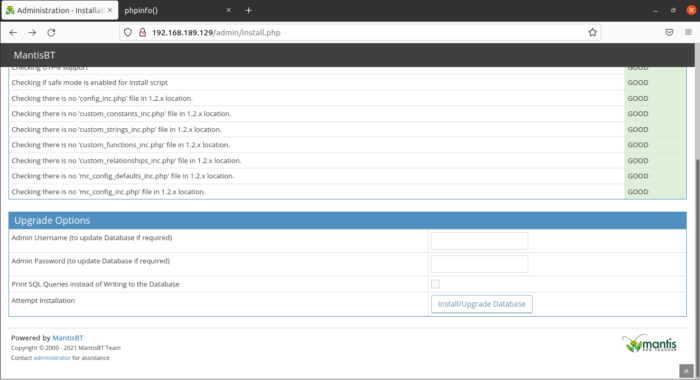
Task: Switch to the phpinfo() tab
Action: coord(174,10)
